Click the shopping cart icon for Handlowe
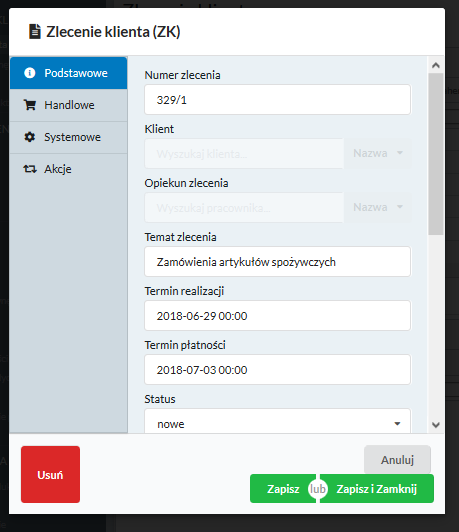Viewport: 459px width, 532px height. [x=30, y=105]
